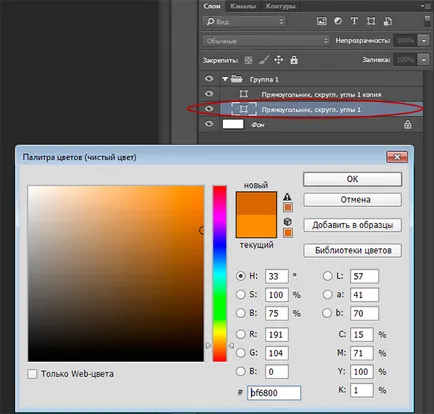Click the type layer filter icon
The height and width of the screenshot is (414, 434).
pos(354,21)
